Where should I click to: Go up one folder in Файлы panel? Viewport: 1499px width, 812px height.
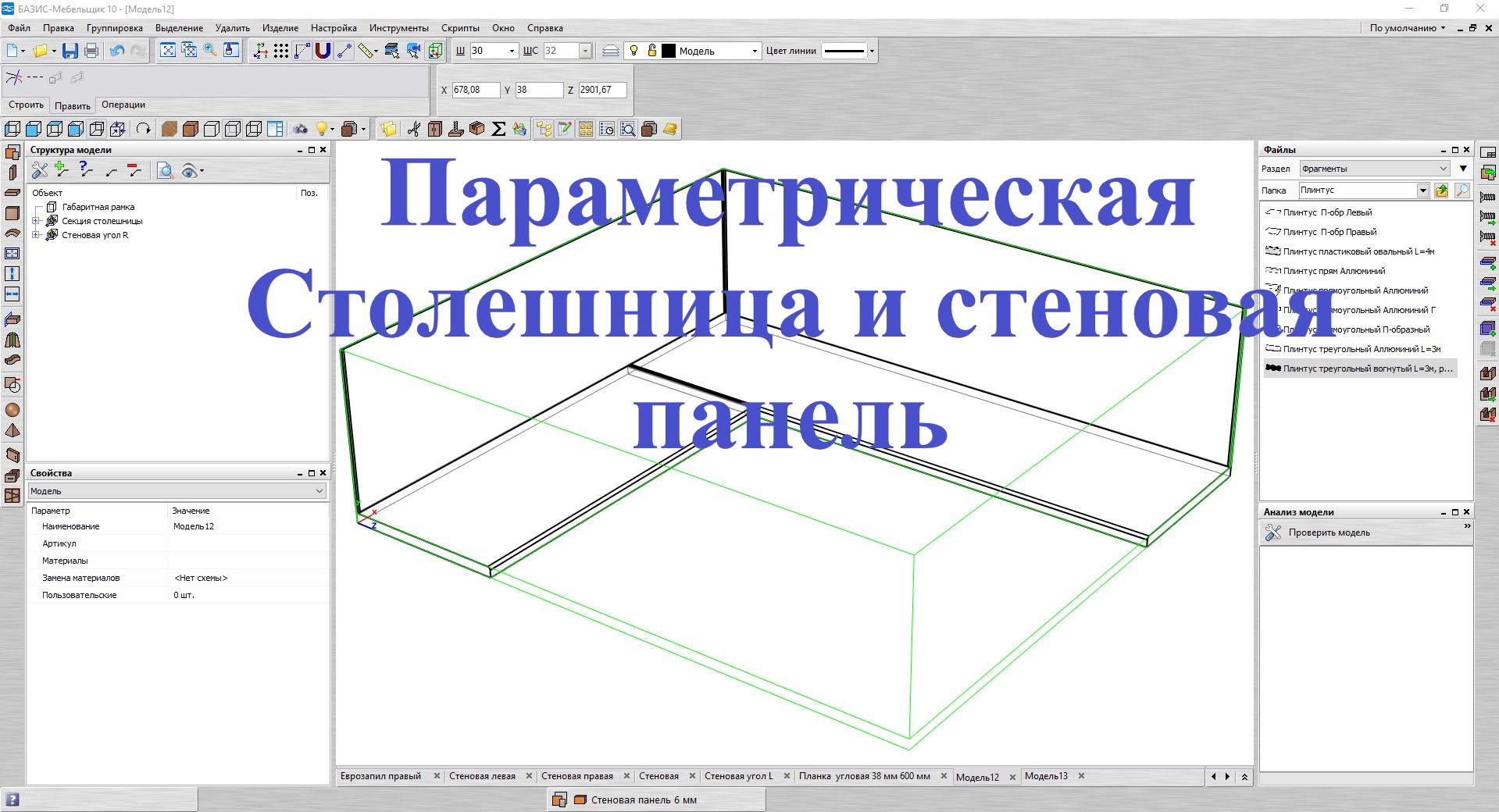point(1441,191)
